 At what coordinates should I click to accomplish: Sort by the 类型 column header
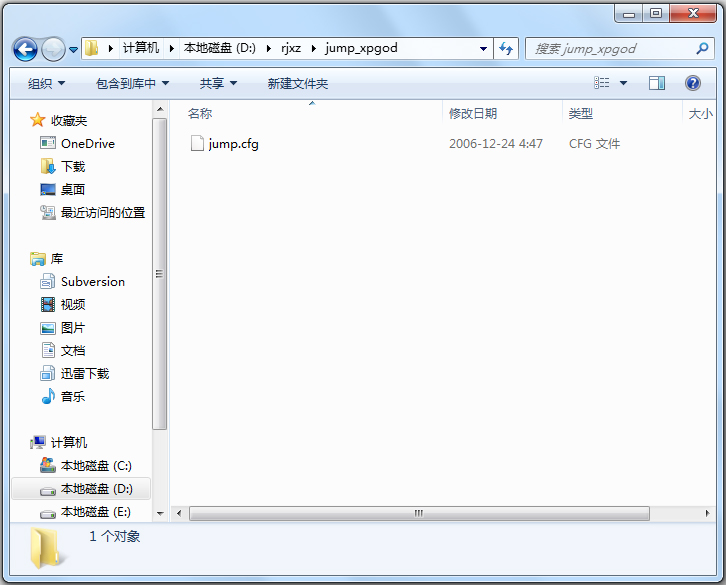tap(581, 113)
